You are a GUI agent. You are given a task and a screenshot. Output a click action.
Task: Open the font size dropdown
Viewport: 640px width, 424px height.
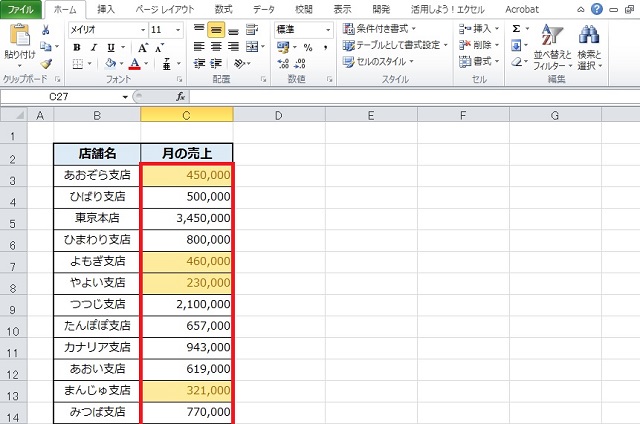[178, 30]
